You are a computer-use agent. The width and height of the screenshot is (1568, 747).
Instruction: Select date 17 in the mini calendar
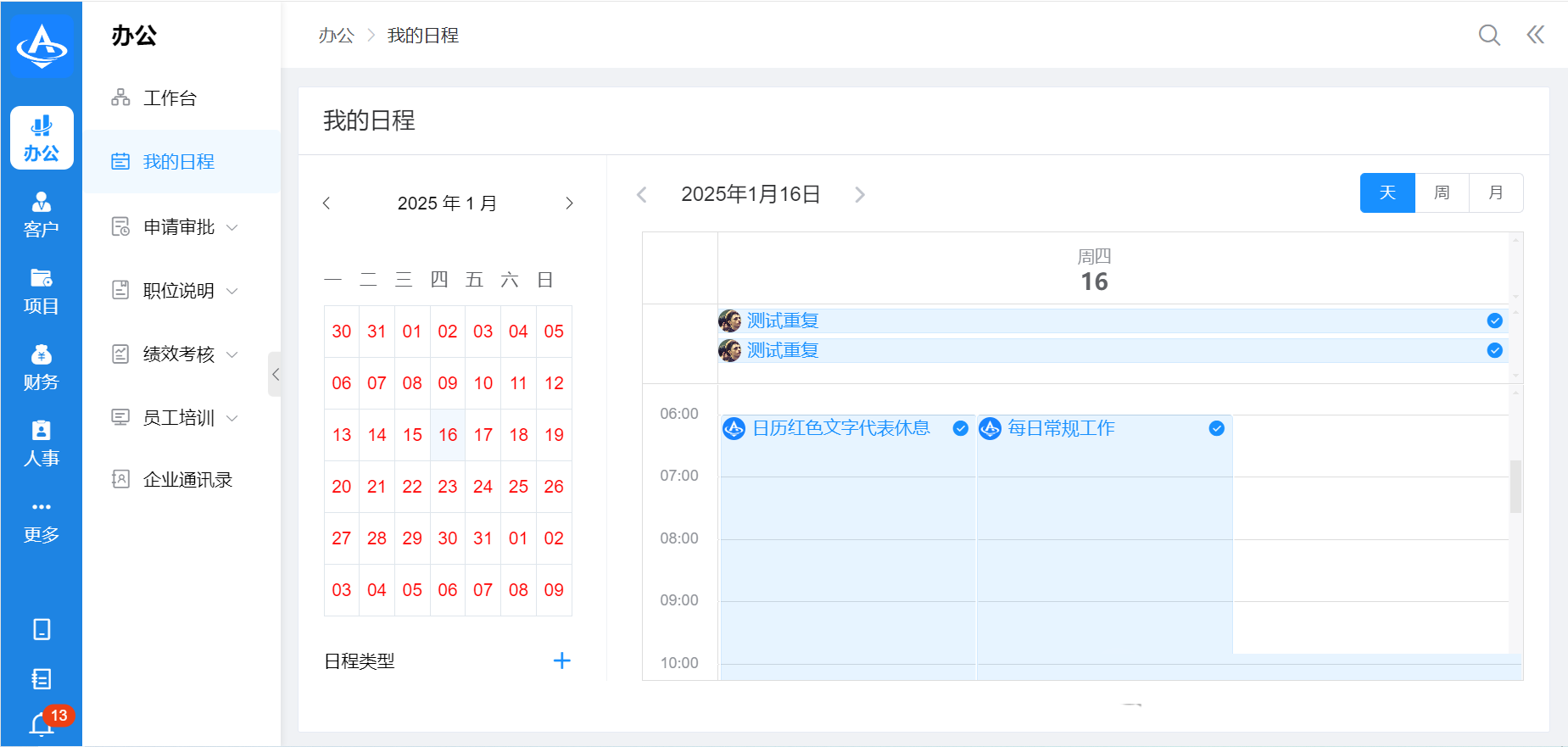[x=483, y=435]
